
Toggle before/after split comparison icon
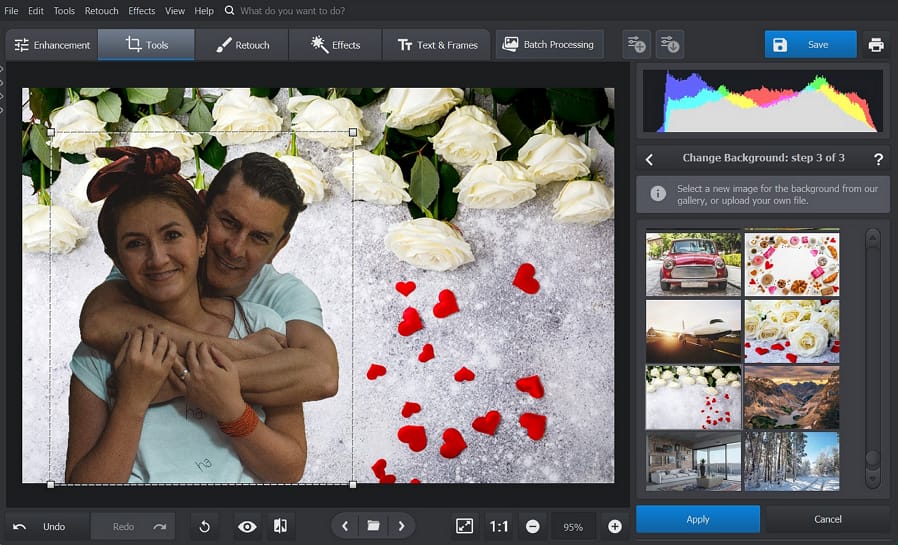[280, 526]
